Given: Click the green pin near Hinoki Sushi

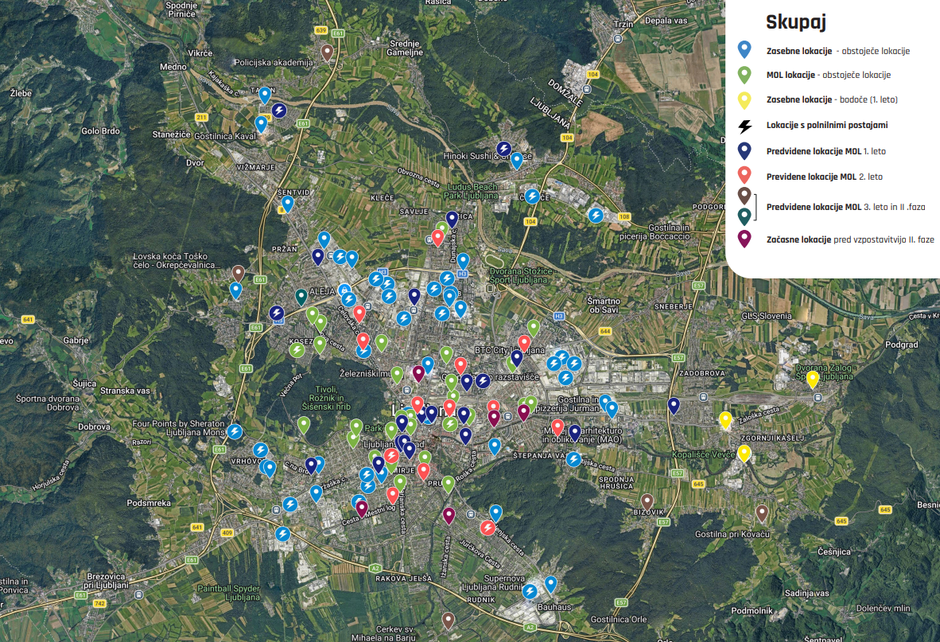Looking at the screenshot, I should pos(442,225).
